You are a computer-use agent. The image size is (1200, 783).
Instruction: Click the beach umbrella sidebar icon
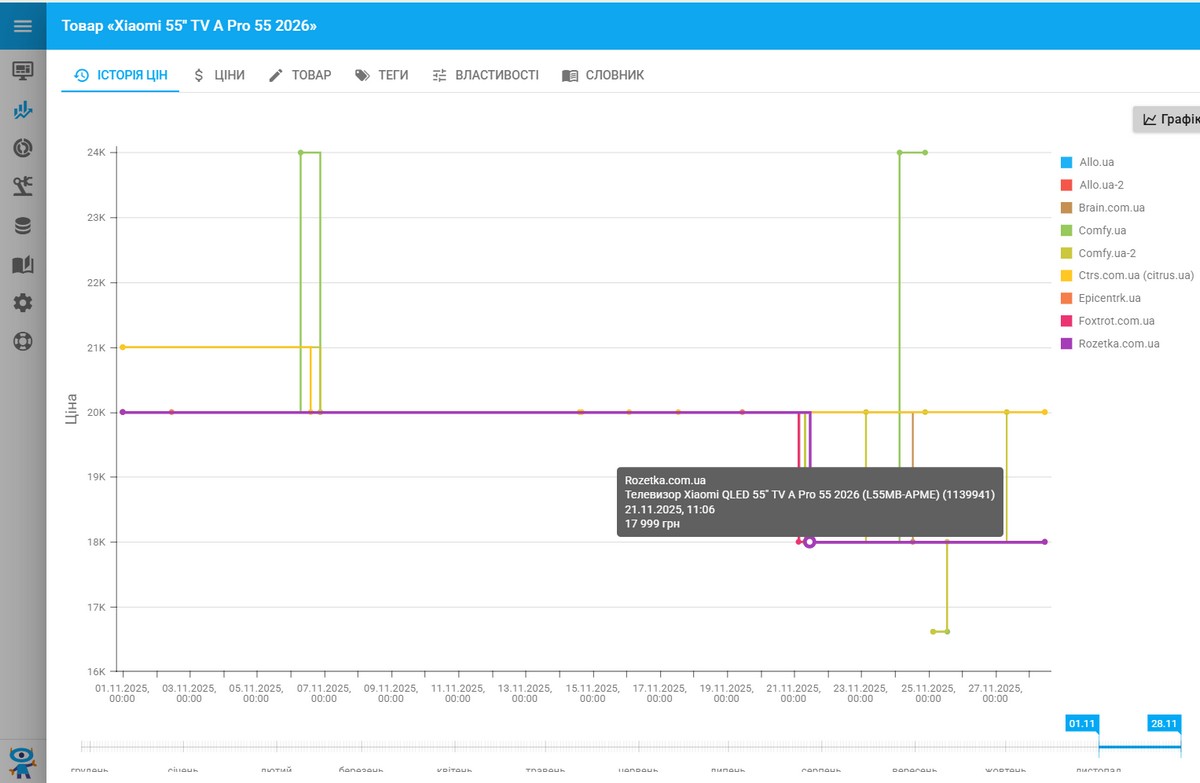click(22, 187)
